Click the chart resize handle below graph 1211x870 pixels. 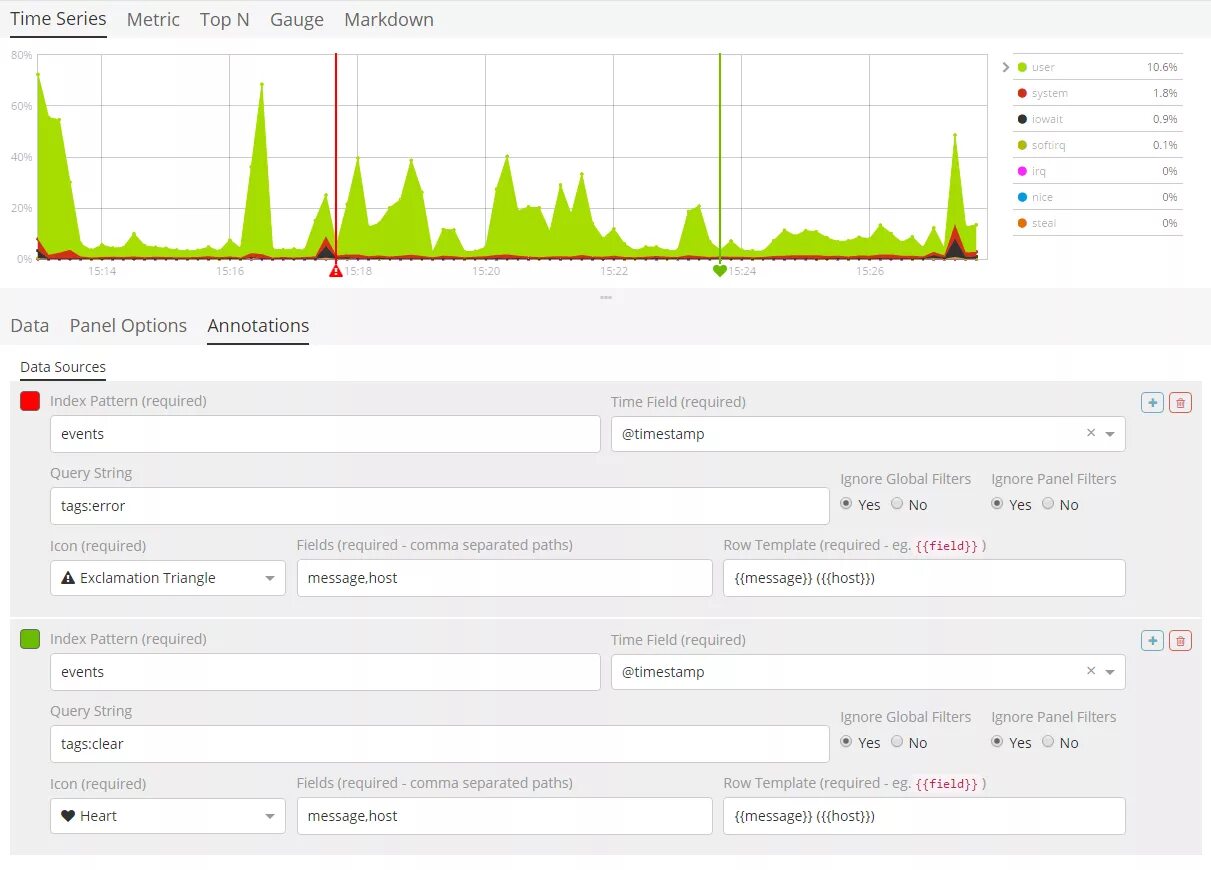(605, 297)
